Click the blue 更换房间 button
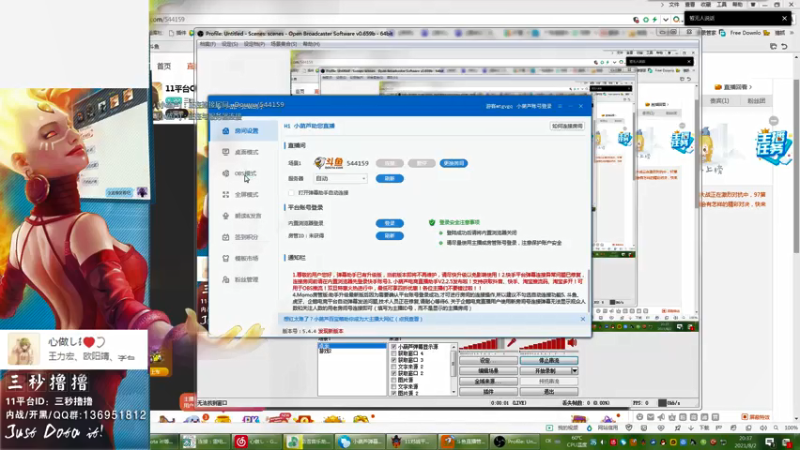This screenshot has height=450, width=800. point(454,163)
